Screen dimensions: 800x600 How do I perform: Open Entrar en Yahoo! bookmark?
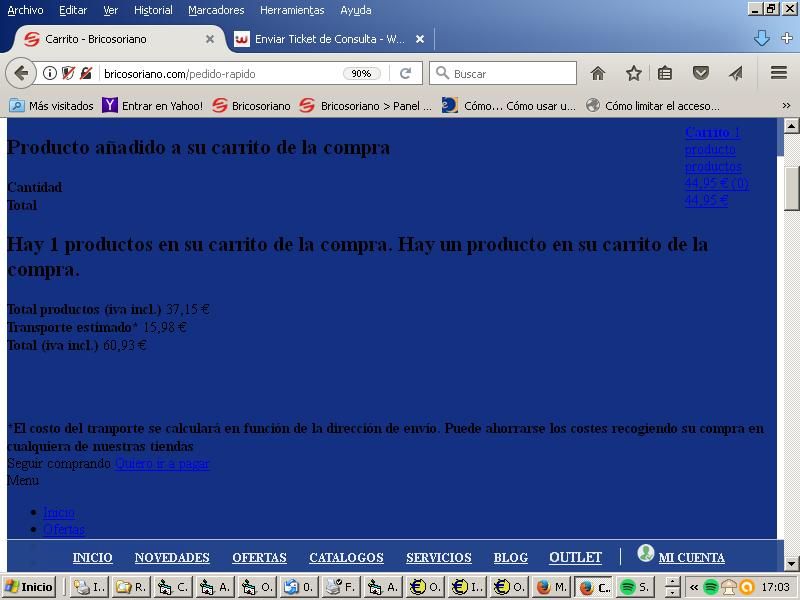click(x=152, y=106)
